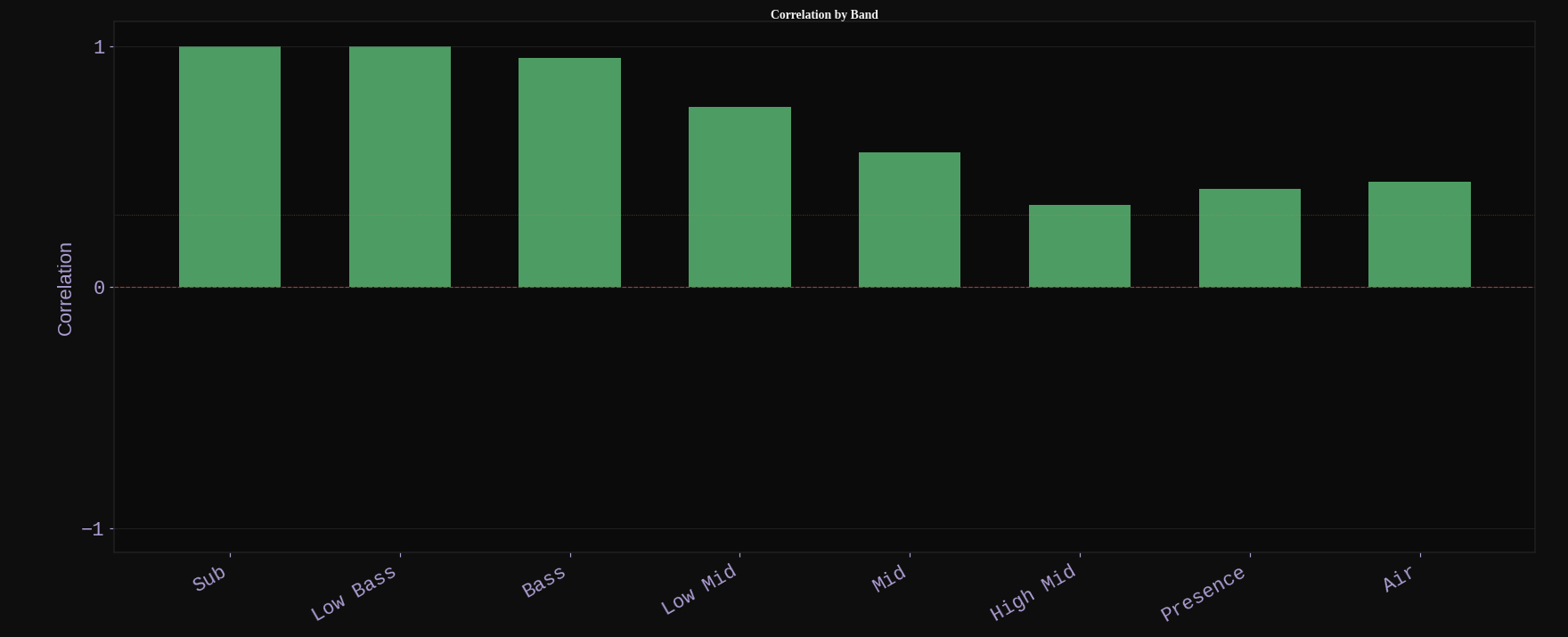The image size is (1568, 637).
Task: Select the Air band bar
Action: click(1419, 234)
